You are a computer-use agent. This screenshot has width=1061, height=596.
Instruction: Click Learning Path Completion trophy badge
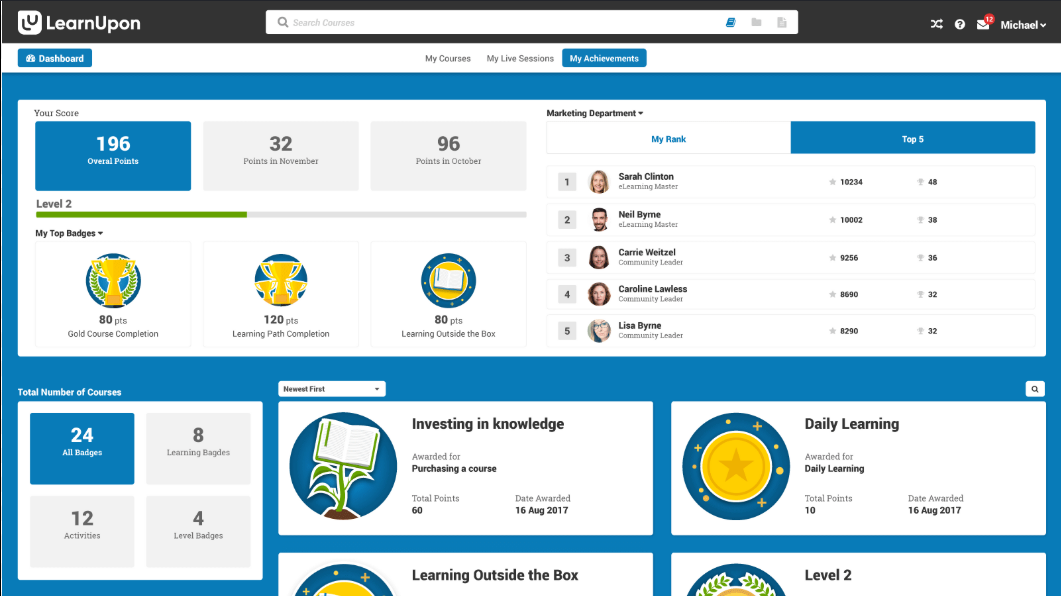[281, 281]
